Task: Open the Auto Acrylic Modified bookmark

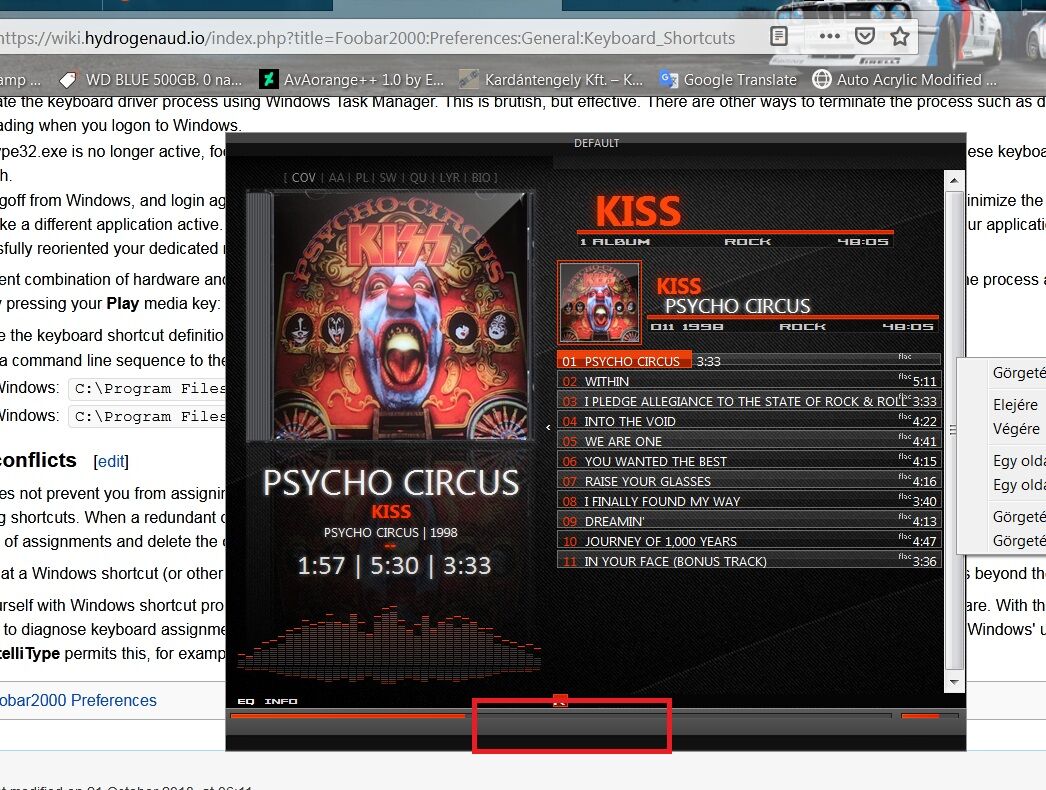Action: pyautogui.click(x=905, y=79)
